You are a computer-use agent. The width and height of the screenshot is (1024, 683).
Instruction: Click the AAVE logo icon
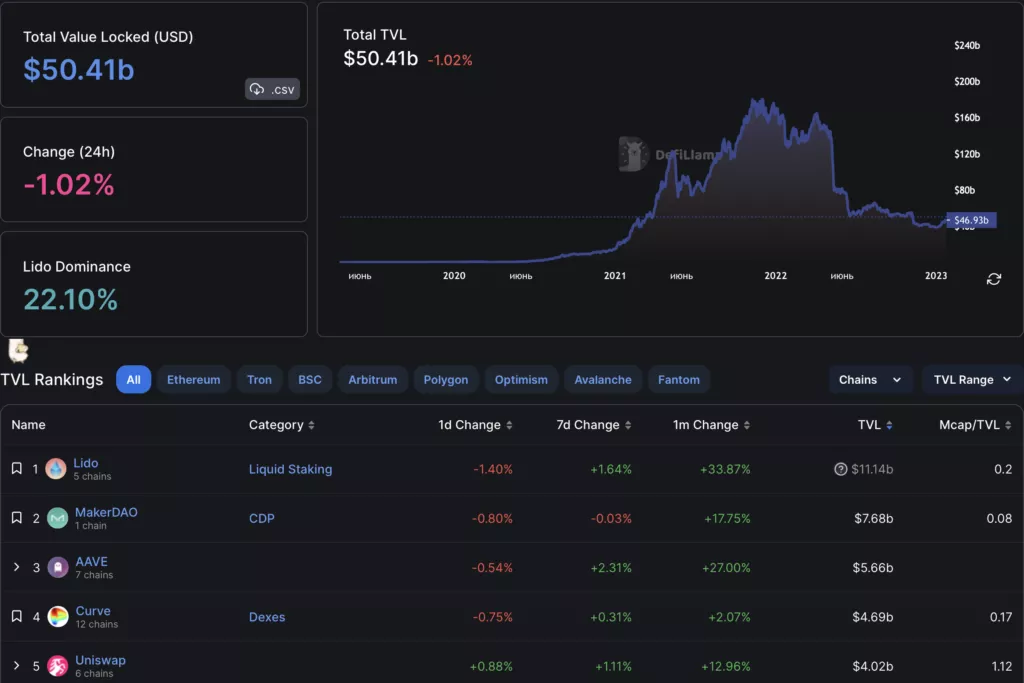58,567
